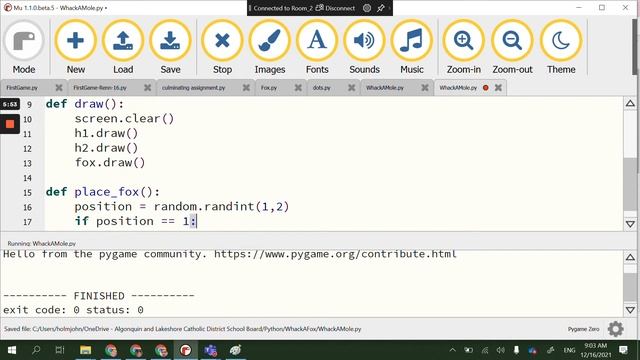Create a New file
The image size is (640, 360).
[x=76, y=47]
